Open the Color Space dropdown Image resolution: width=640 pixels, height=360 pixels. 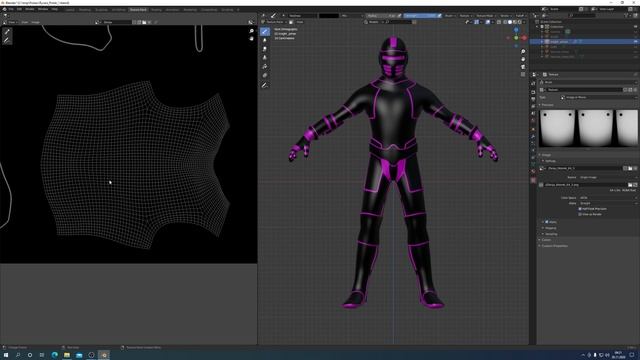click(608, 198)
